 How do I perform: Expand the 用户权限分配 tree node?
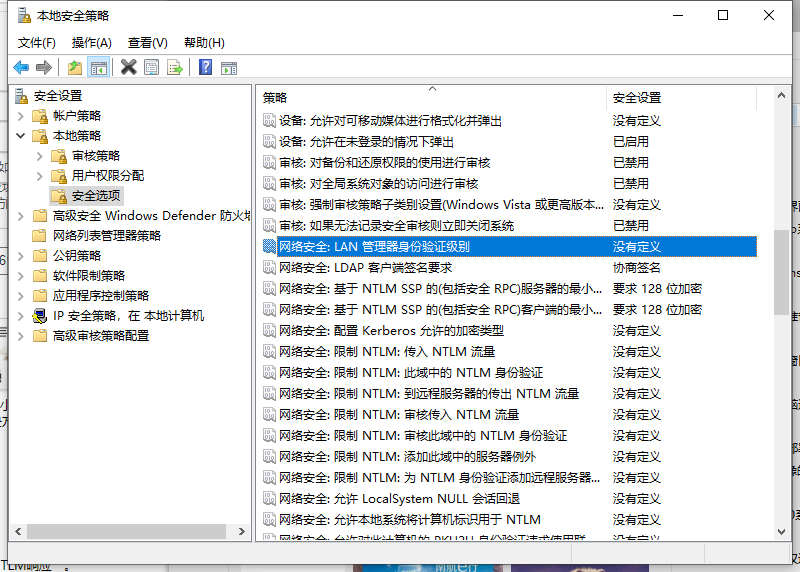[40, 176]
